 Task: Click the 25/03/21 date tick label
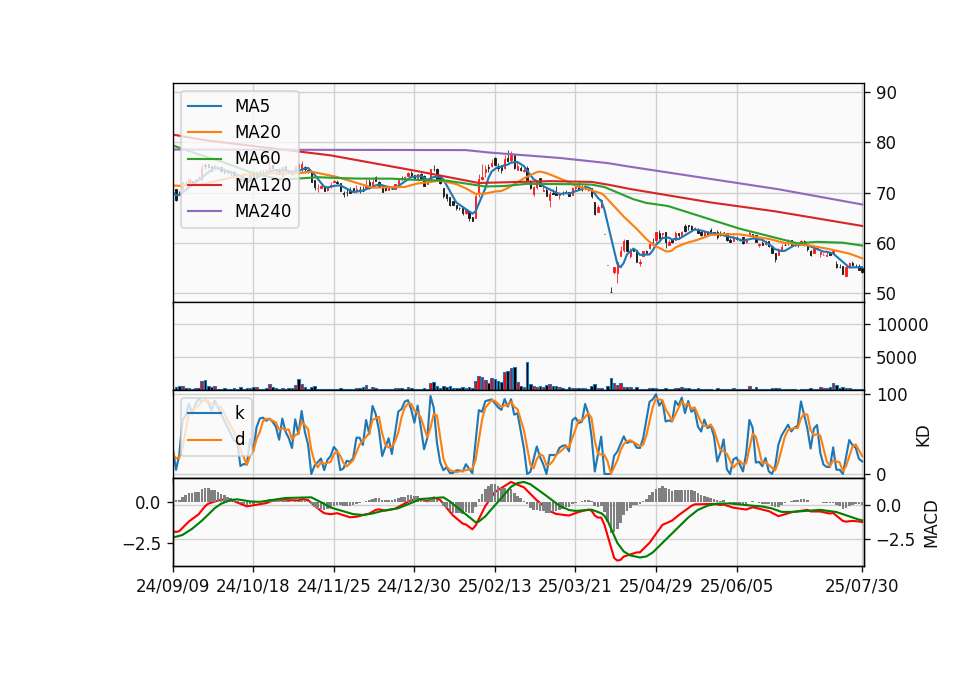click(575, 586)
